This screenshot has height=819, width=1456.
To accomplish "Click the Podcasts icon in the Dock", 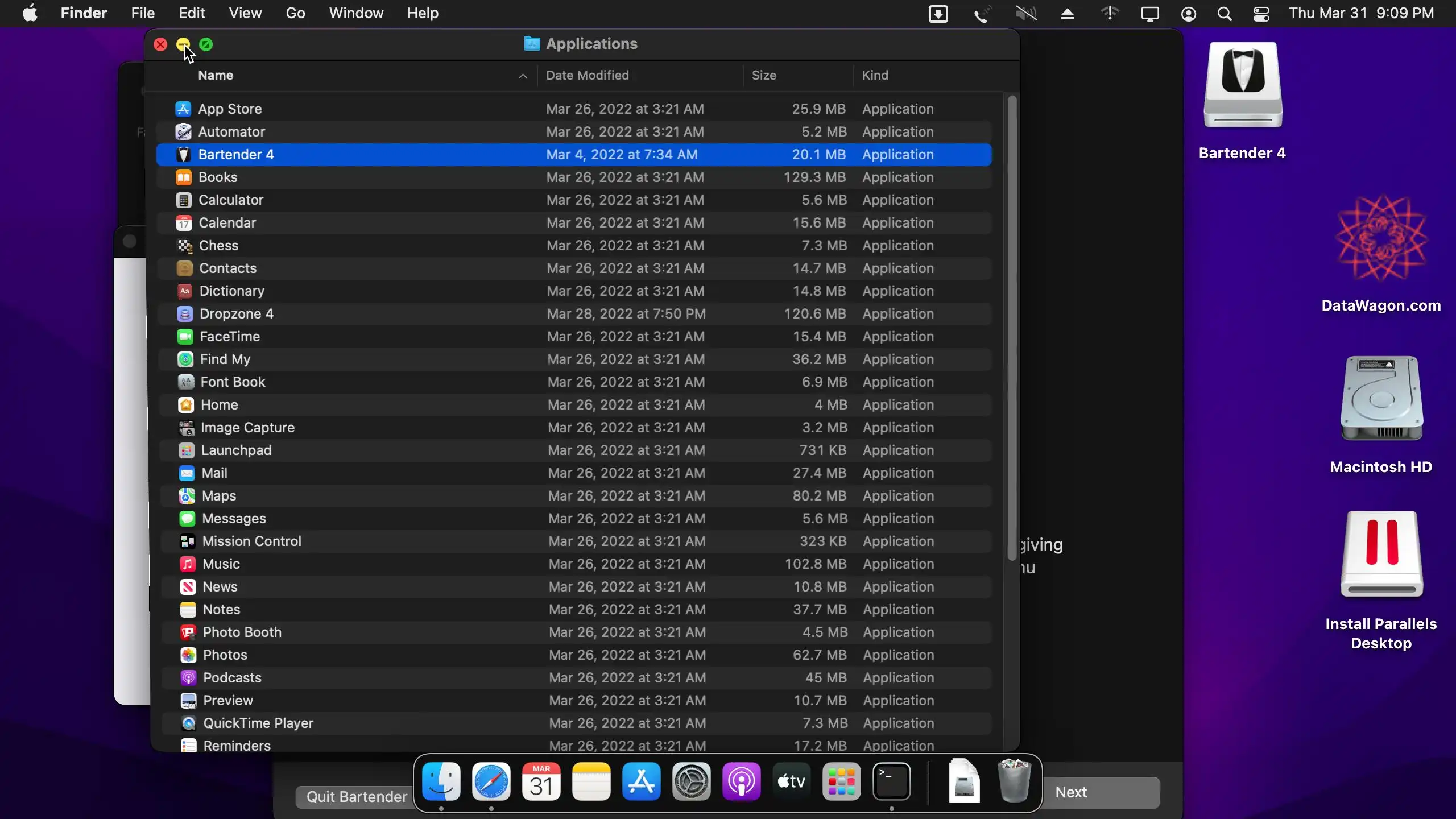I will tap(741, 782).
